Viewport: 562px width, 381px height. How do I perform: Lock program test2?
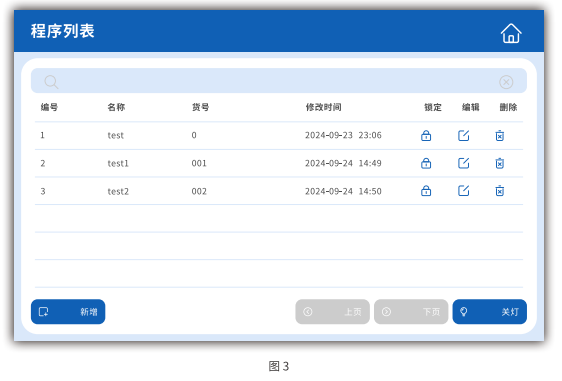[426, 191]
